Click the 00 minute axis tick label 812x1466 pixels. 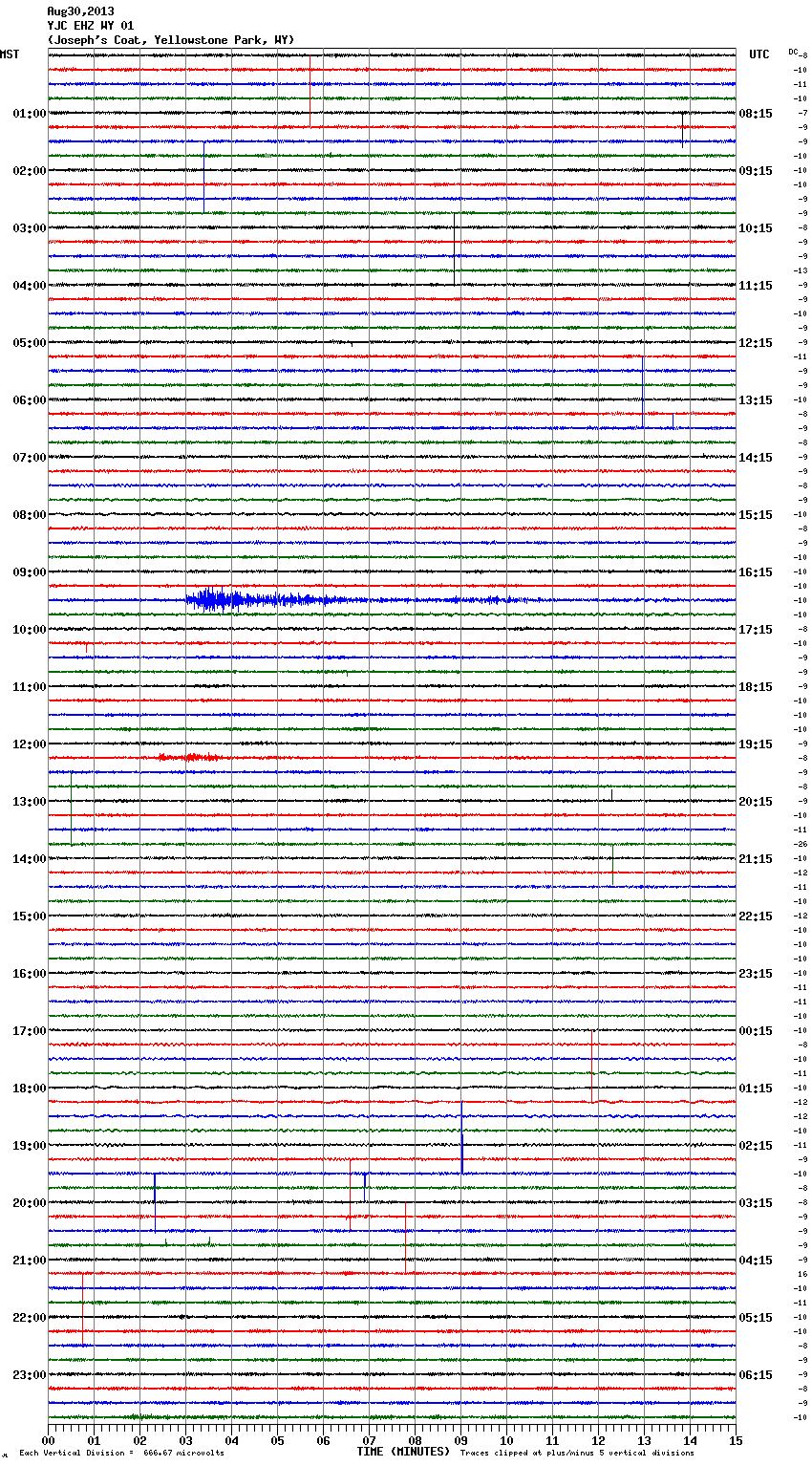pos(48,1440)
